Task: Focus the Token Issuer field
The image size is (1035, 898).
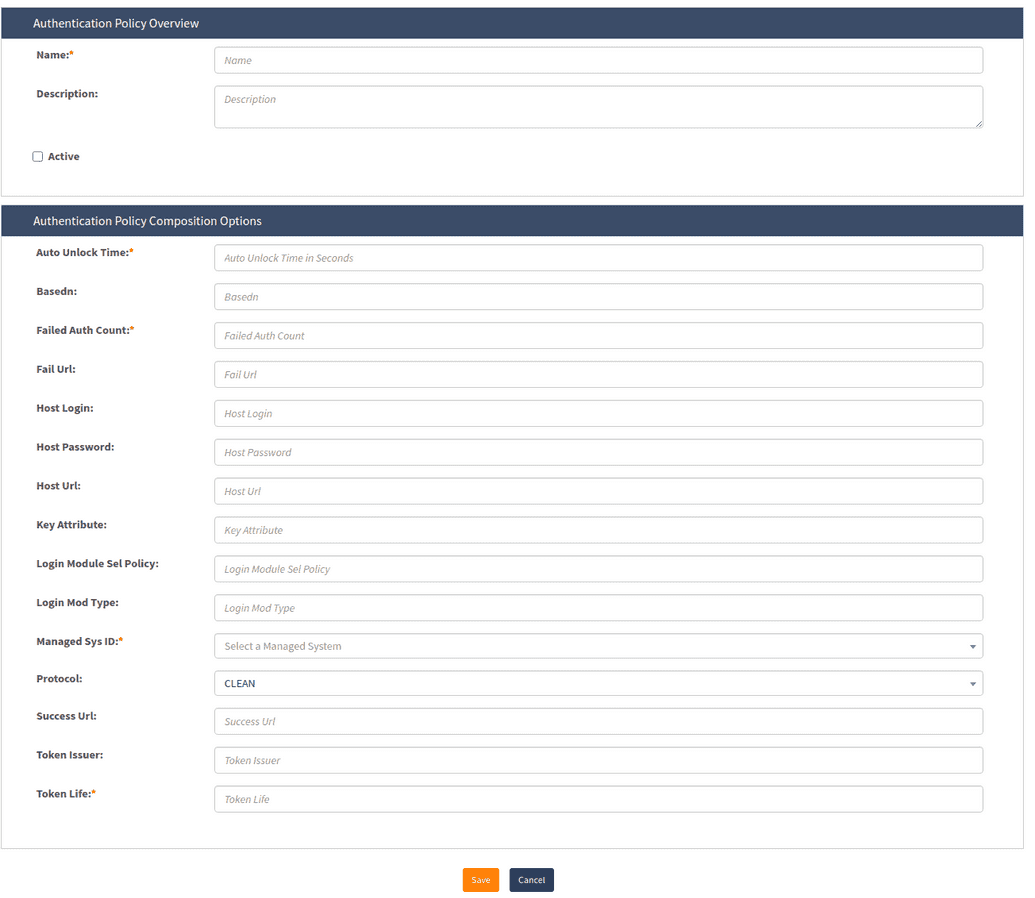Action: tap(598, 760)
